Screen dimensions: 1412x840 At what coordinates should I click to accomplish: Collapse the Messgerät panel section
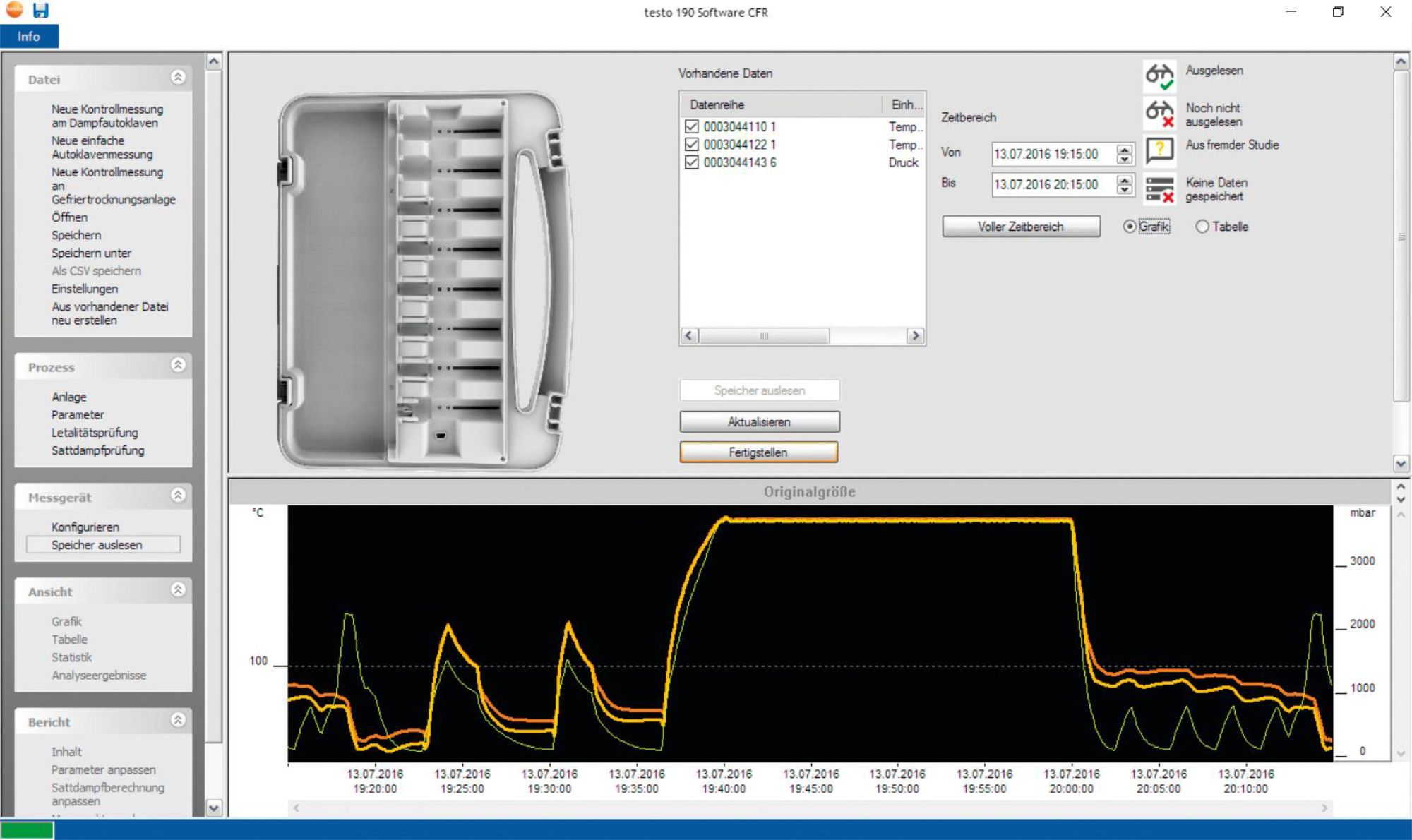[x=178, y=496]
